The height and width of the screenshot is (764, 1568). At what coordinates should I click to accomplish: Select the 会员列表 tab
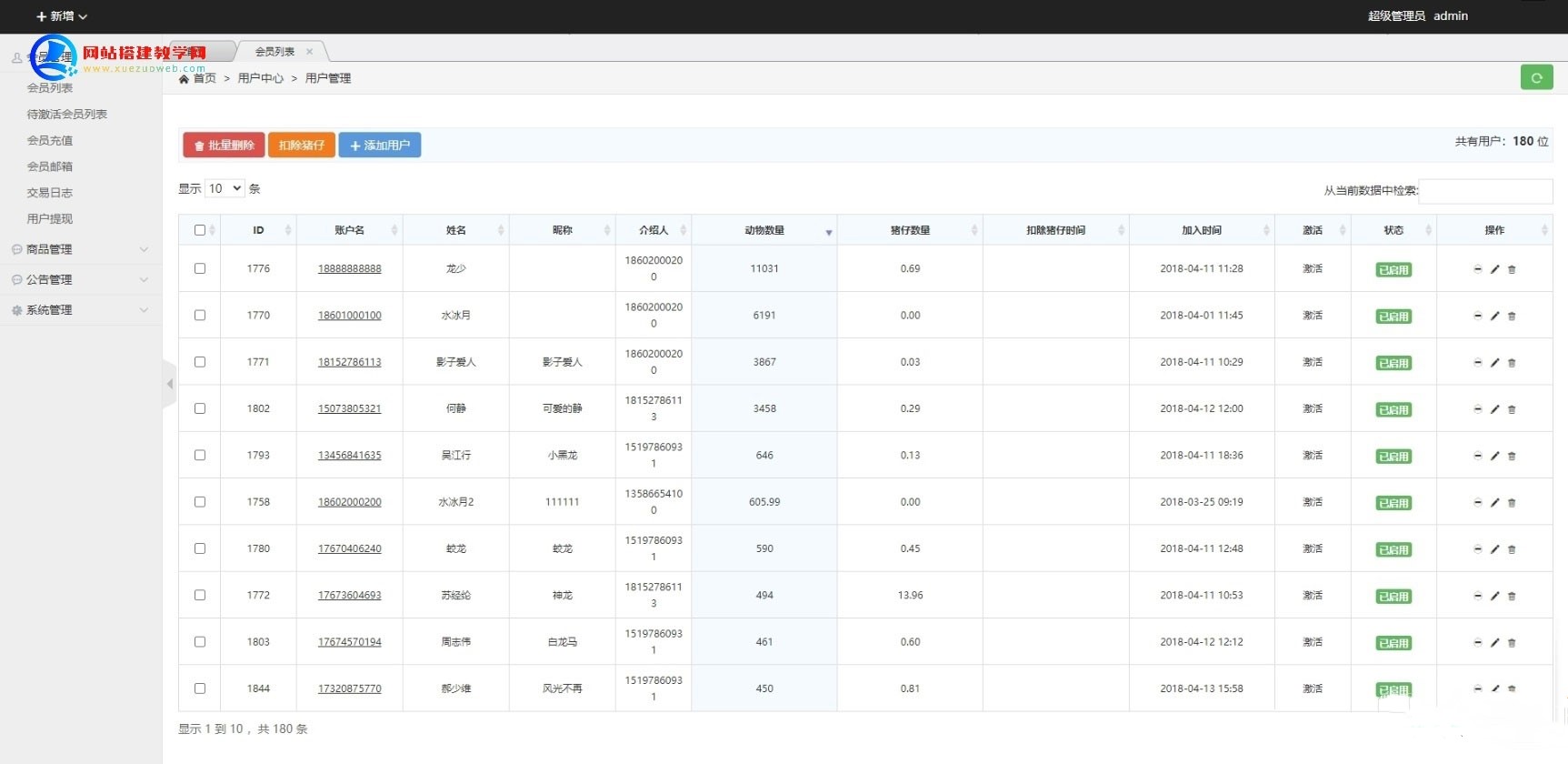click(x=275, y=52)
